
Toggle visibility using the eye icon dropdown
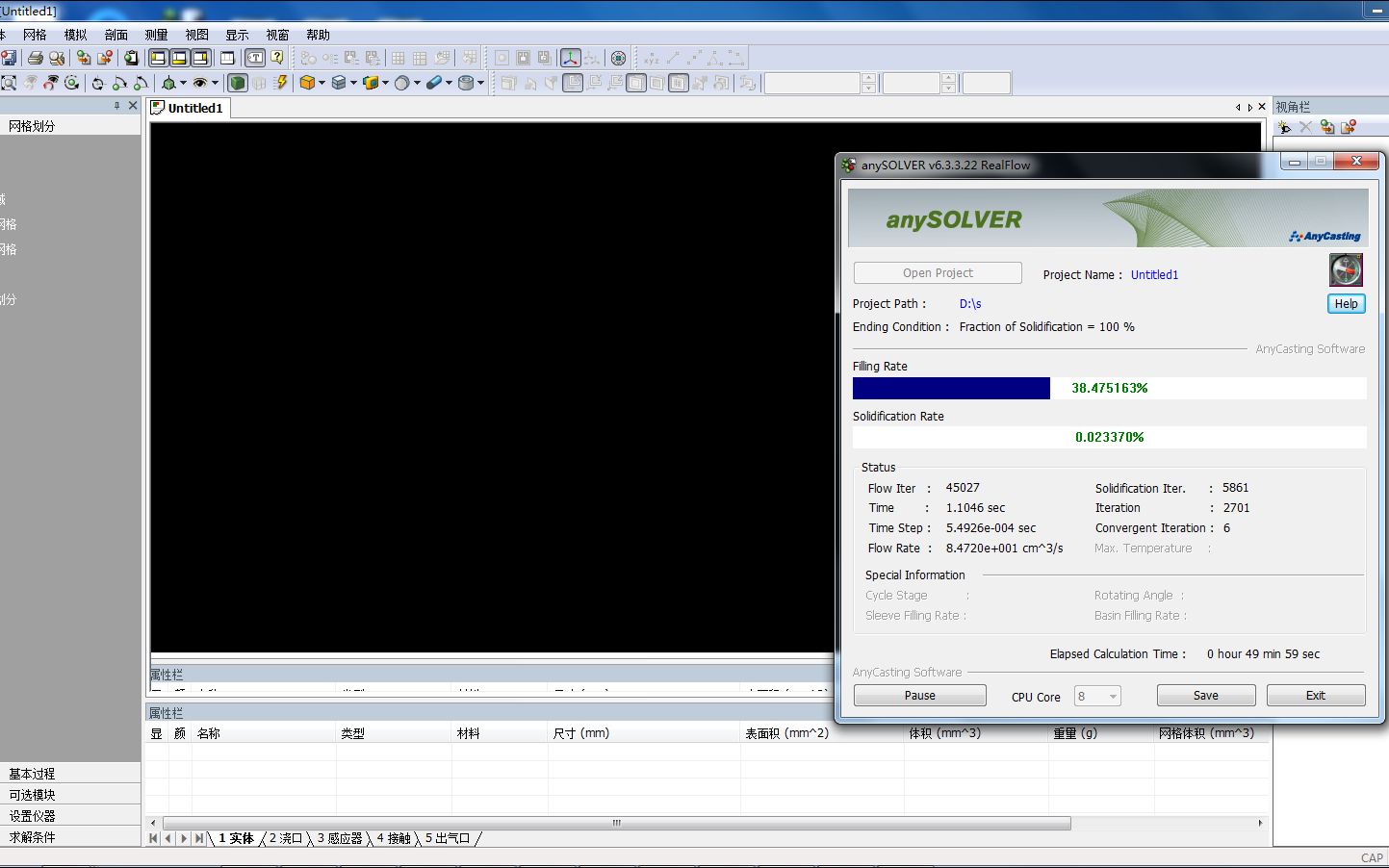point(215,83)
